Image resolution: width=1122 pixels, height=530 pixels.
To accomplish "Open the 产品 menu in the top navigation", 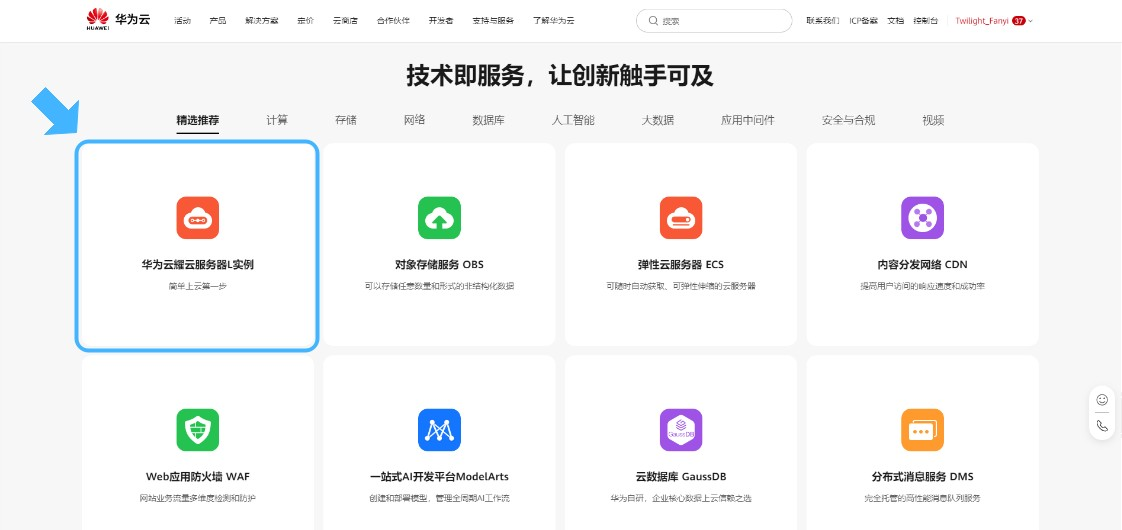I will [218, 21].
